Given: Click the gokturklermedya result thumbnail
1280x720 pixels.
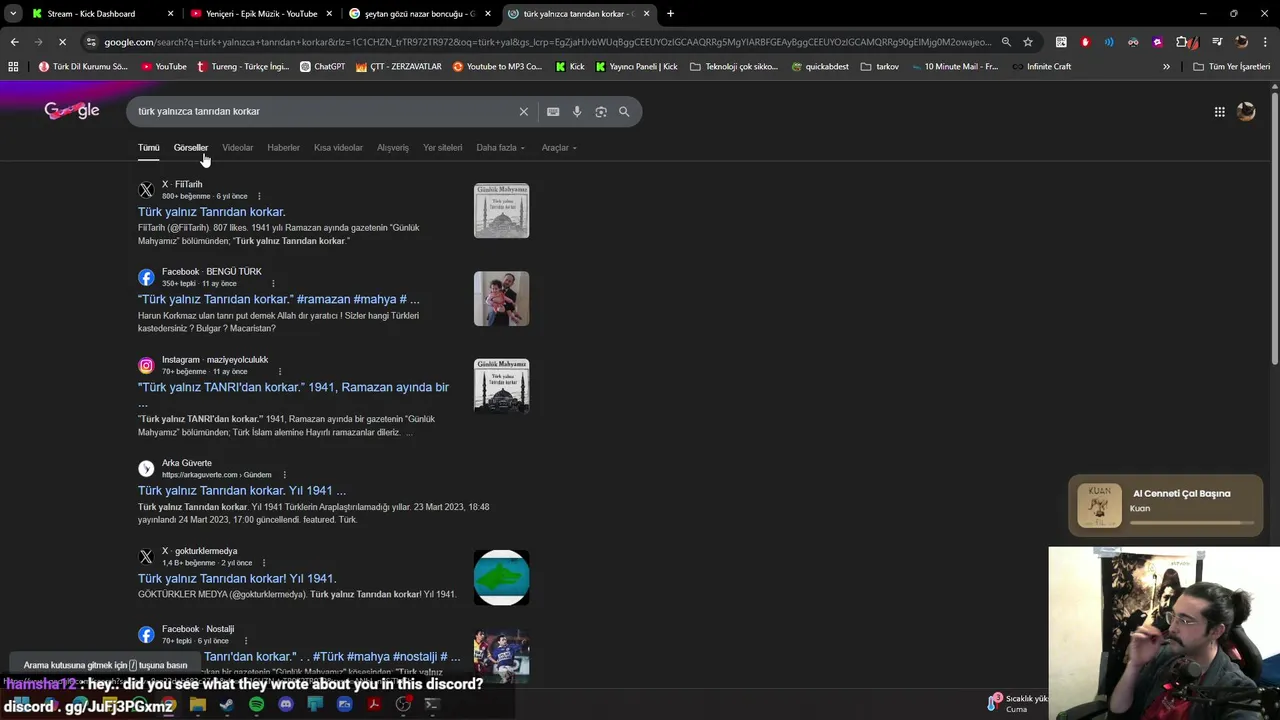Looking at the screenshot, I should 501,578.
